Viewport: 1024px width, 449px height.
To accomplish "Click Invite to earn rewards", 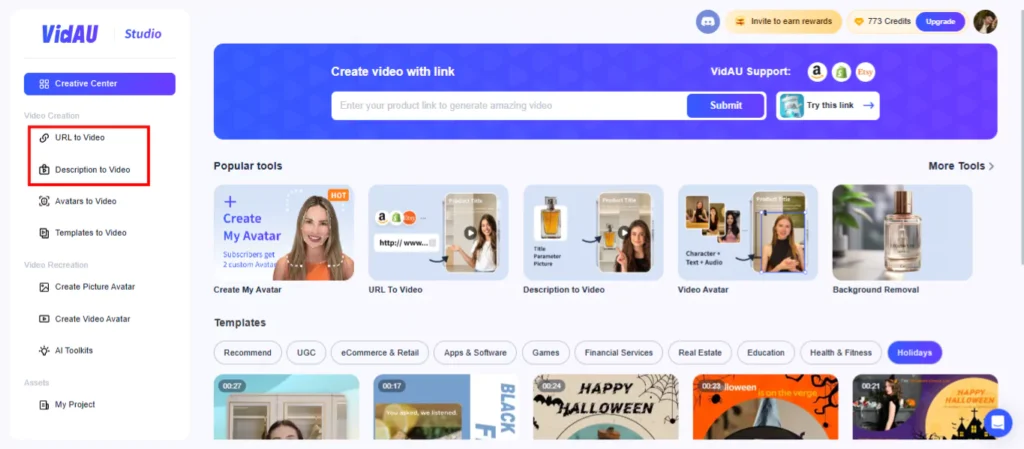I will click(x=784, y=22).
